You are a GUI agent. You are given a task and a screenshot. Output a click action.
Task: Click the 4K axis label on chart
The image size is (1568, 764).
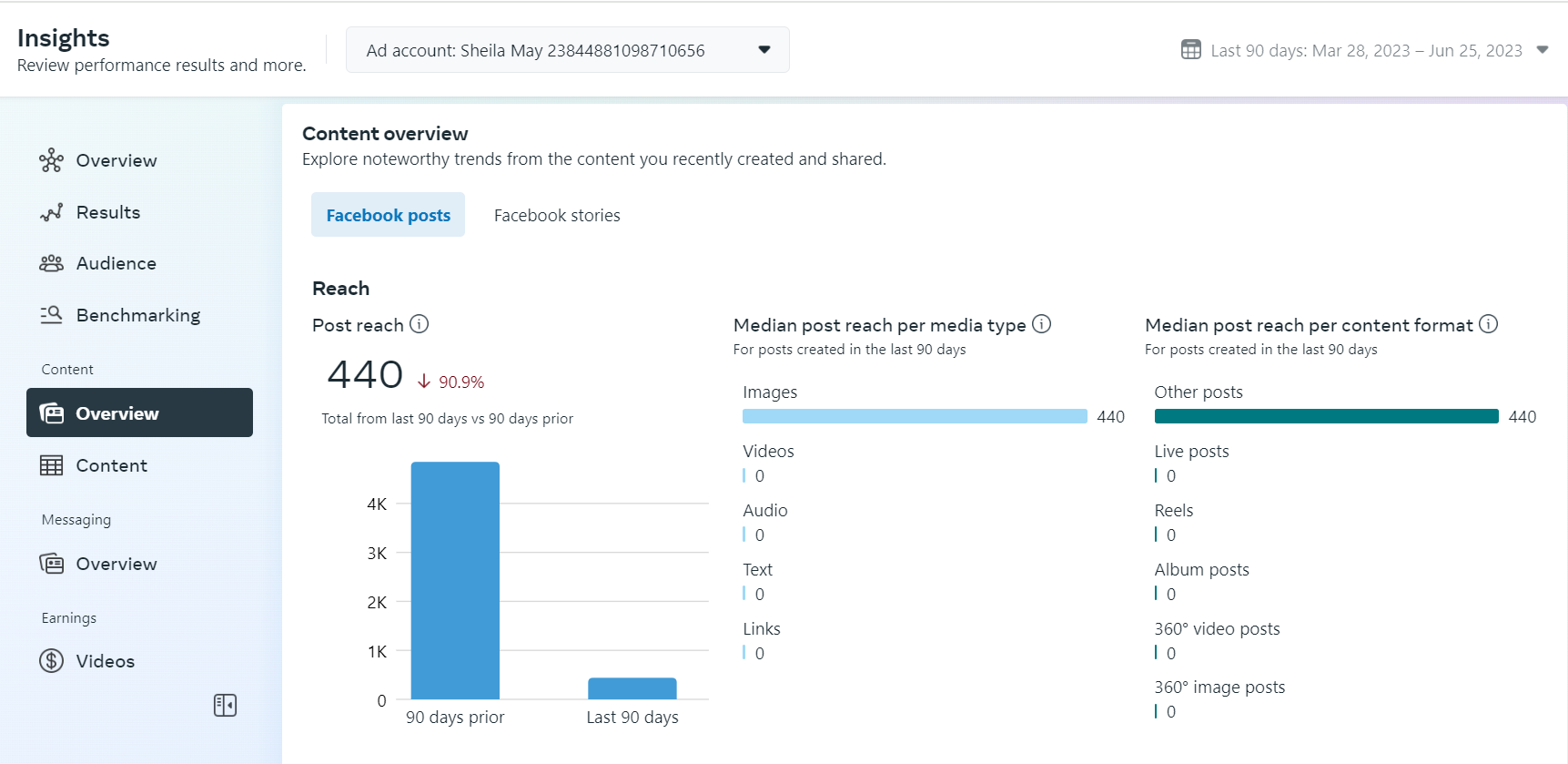pos(377,504)
